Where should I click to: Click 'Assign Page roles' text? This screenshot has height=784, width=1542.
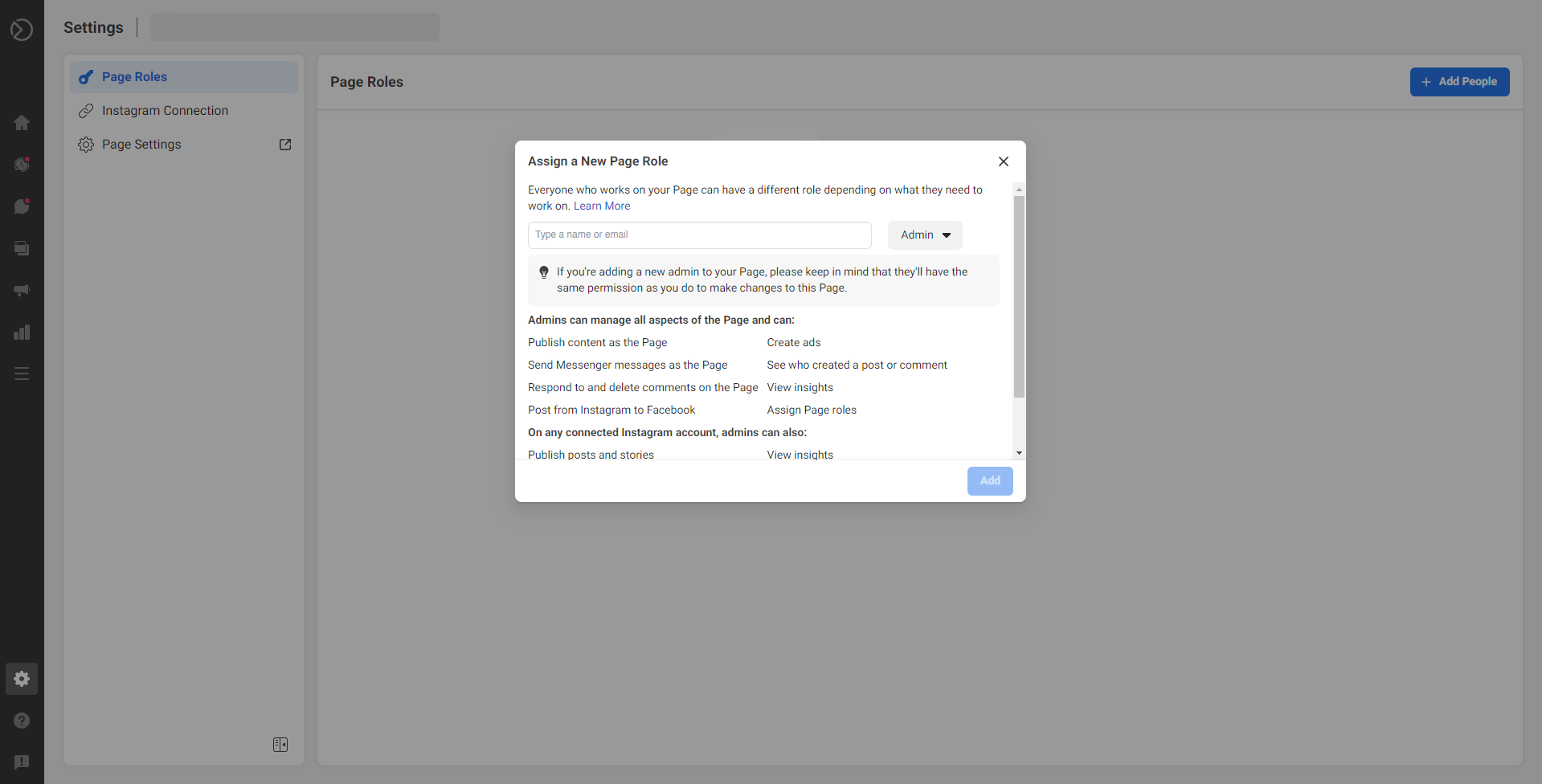click(812, 410)
